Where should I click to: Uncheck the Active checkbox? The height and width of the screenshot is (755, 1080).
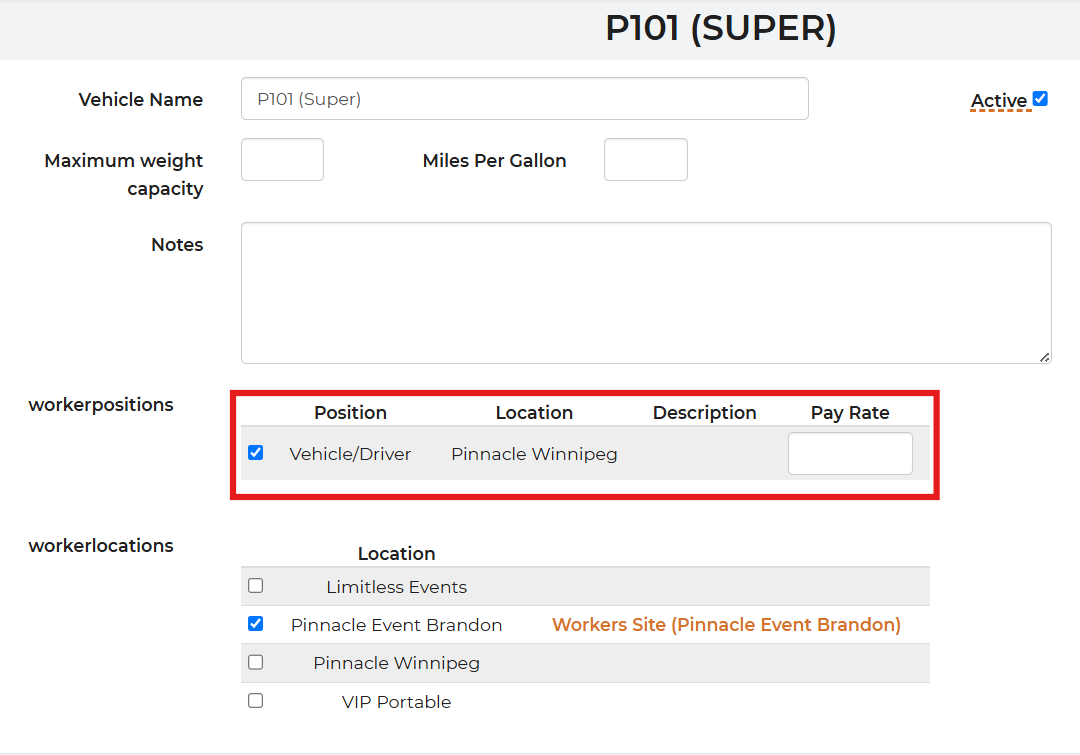pos(1040,99)
